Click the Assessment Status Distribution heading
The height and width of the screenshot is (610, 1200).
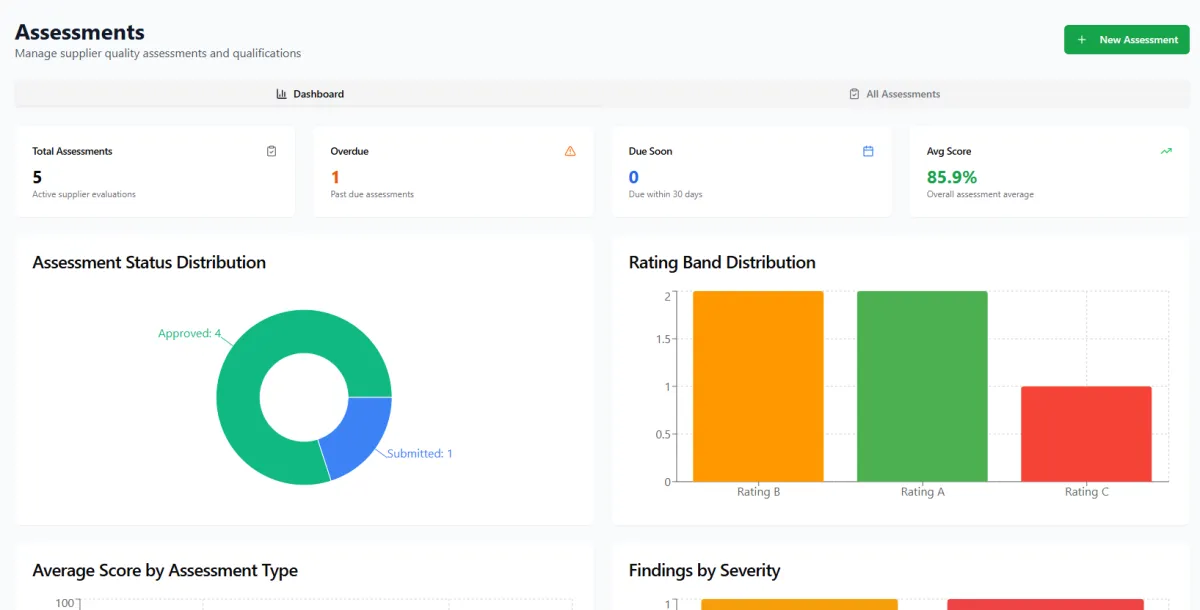149,262
